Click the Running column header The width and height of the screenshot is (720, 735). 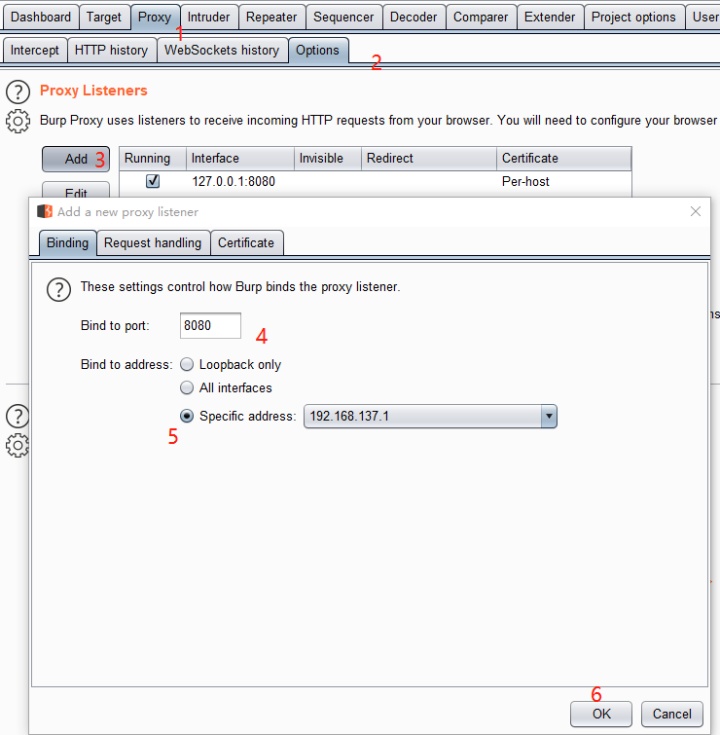coord(153,158)
